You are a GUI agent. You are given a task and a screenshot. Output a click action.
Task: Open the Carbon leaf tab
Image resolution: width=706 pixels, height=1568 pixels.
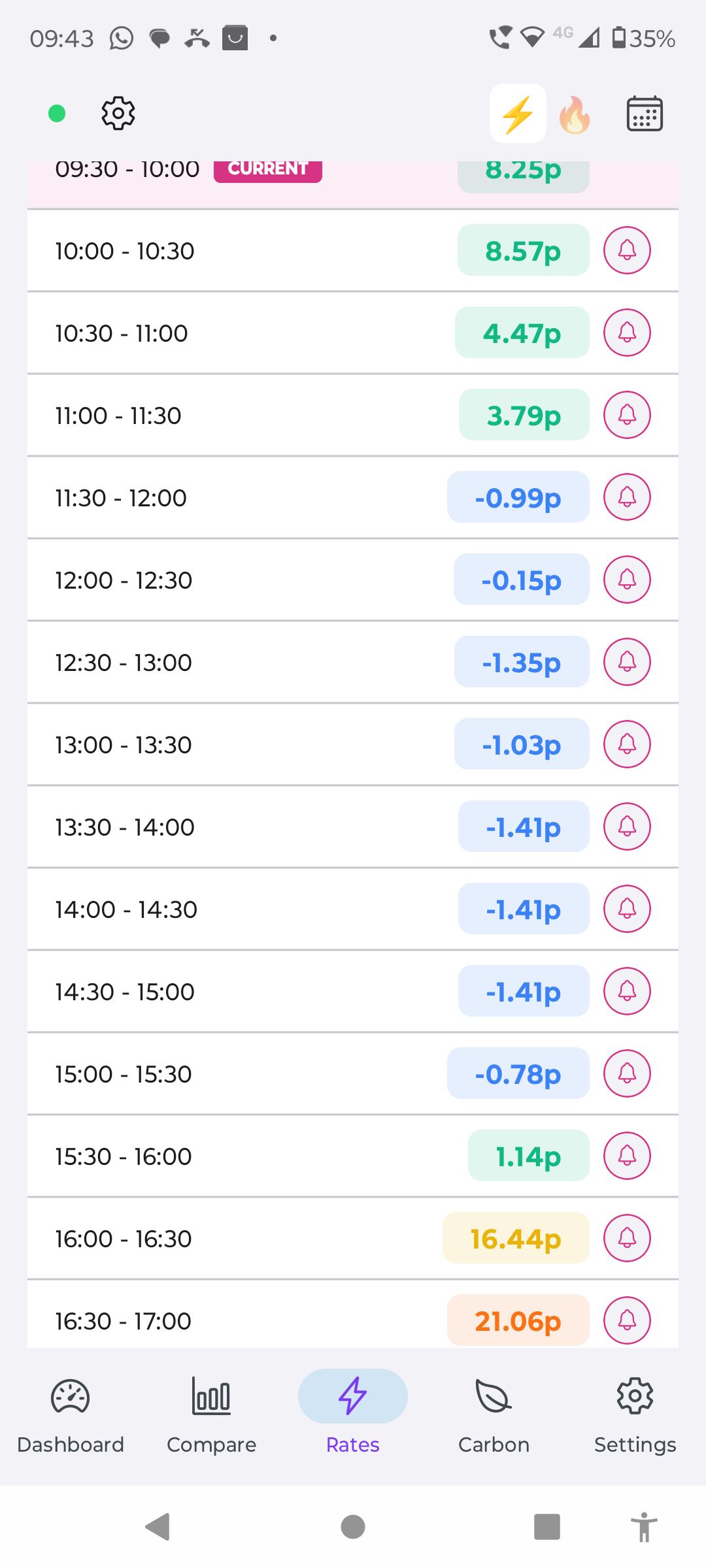pyautogui.click(x=494, y=1411)
